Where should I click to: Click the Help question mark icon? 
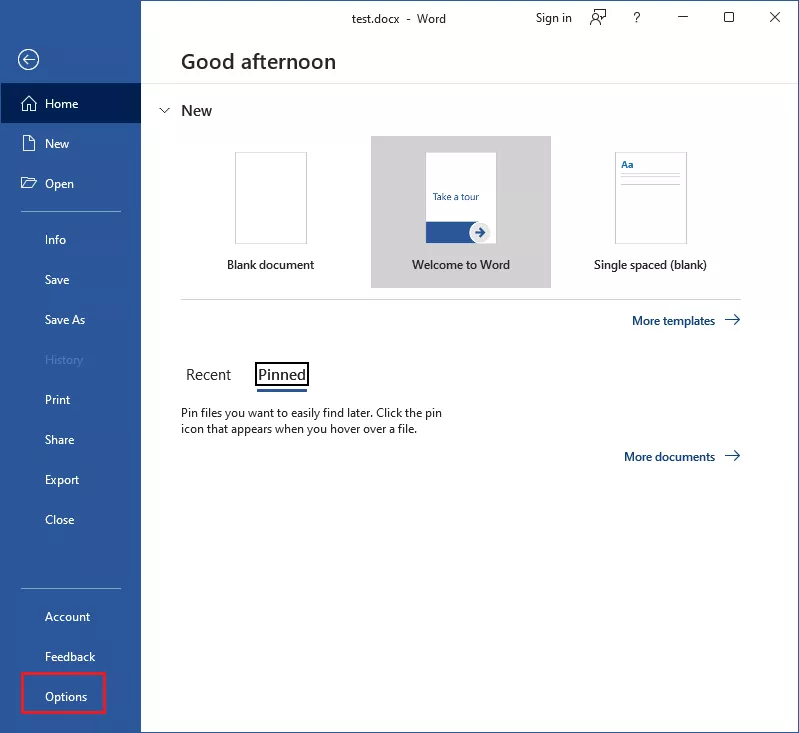pyautogui.click(x=637, y=18)
